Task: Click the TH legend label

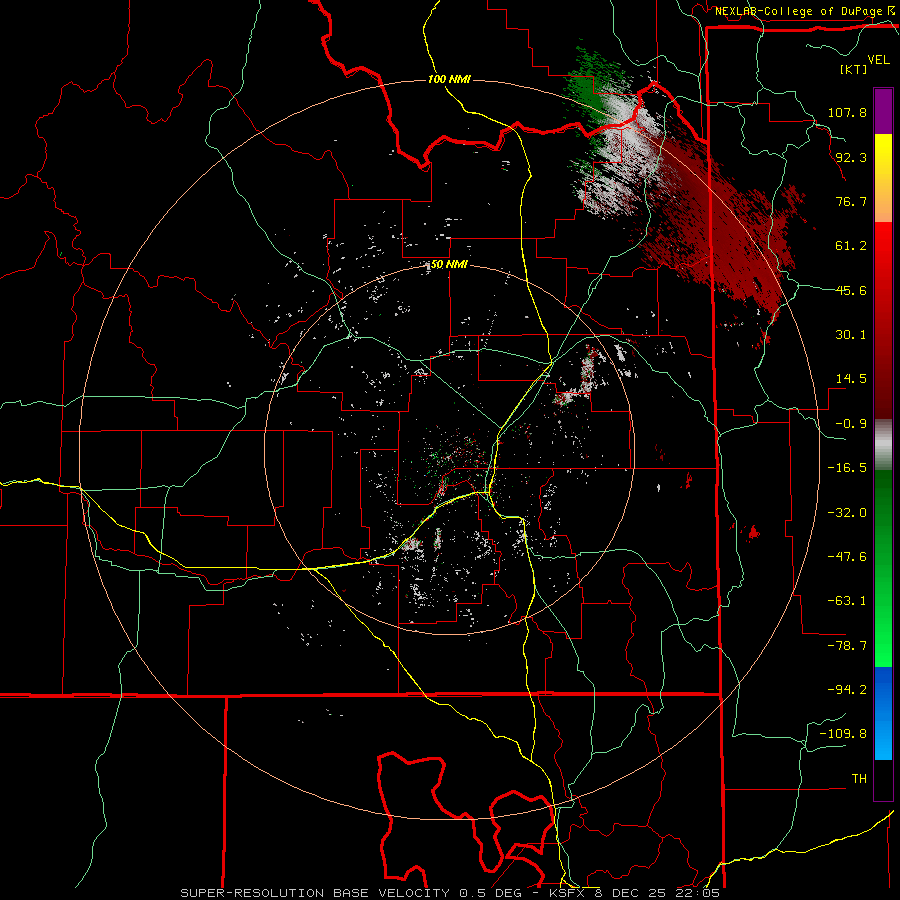Action: tap(859, 779)
